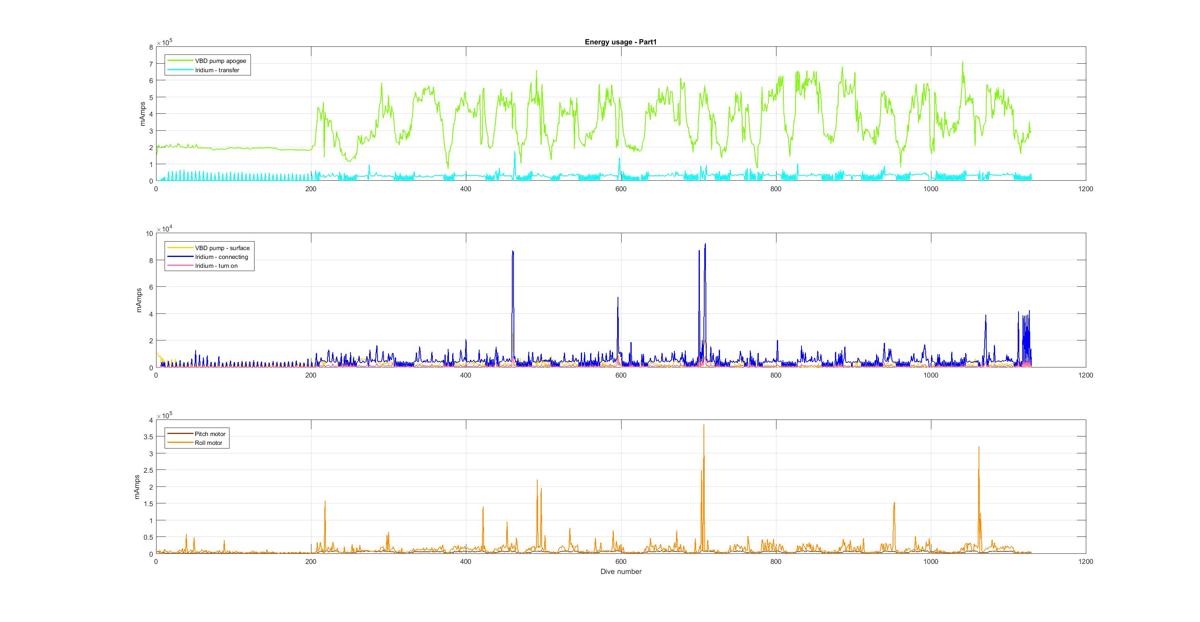Click the 'mAmps' label of top plot

pos(142,114)
